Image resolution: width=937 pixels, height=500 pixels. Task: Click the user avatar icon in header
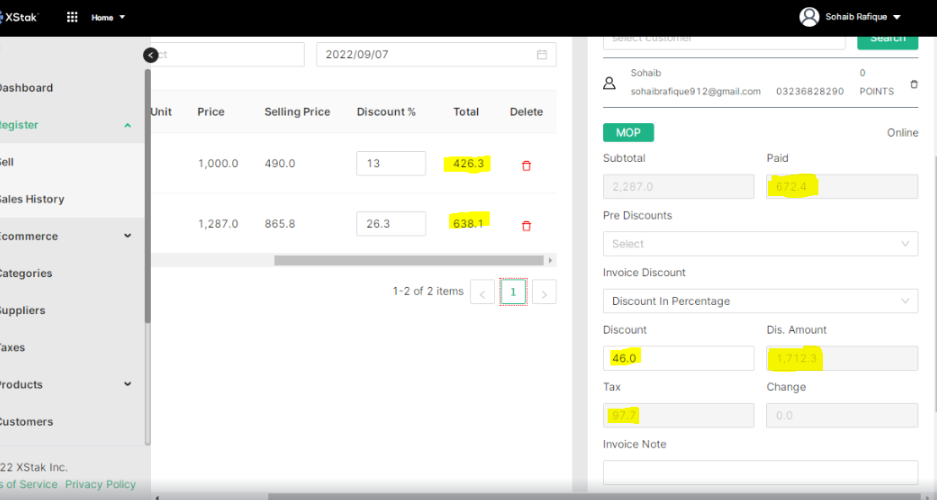809,17
